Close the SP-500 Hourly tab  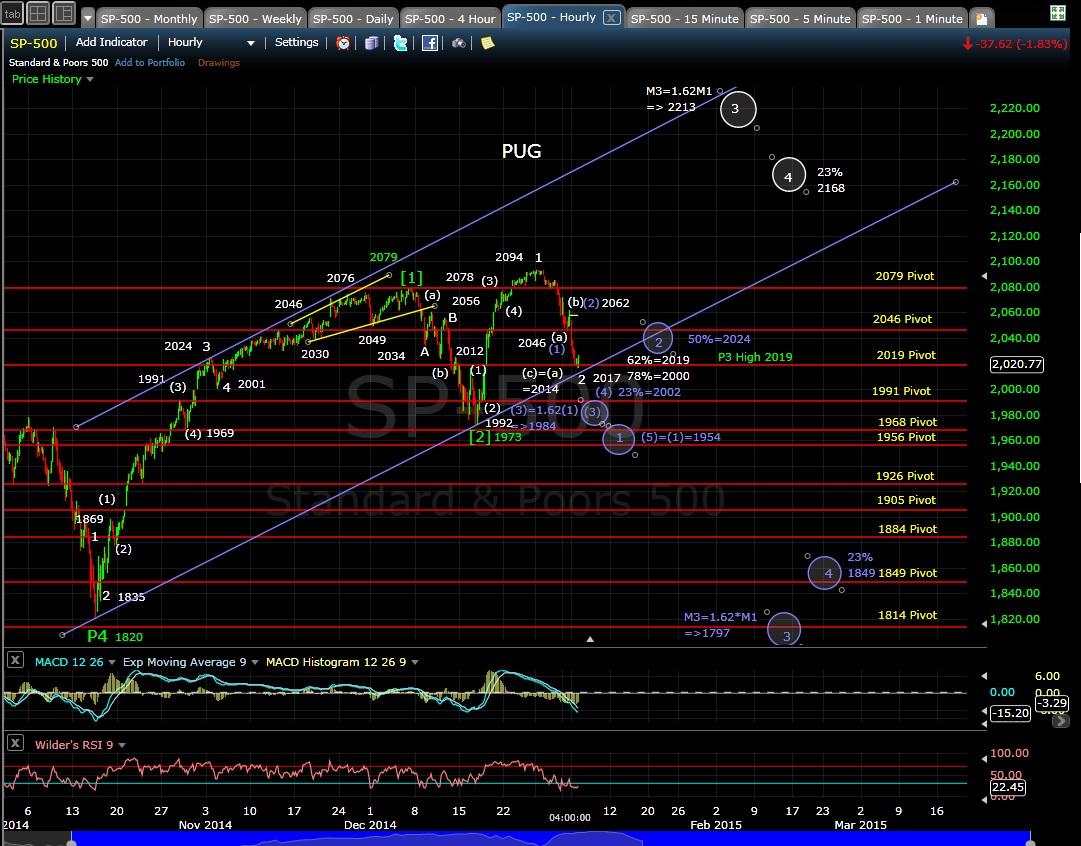pos(611,18)
